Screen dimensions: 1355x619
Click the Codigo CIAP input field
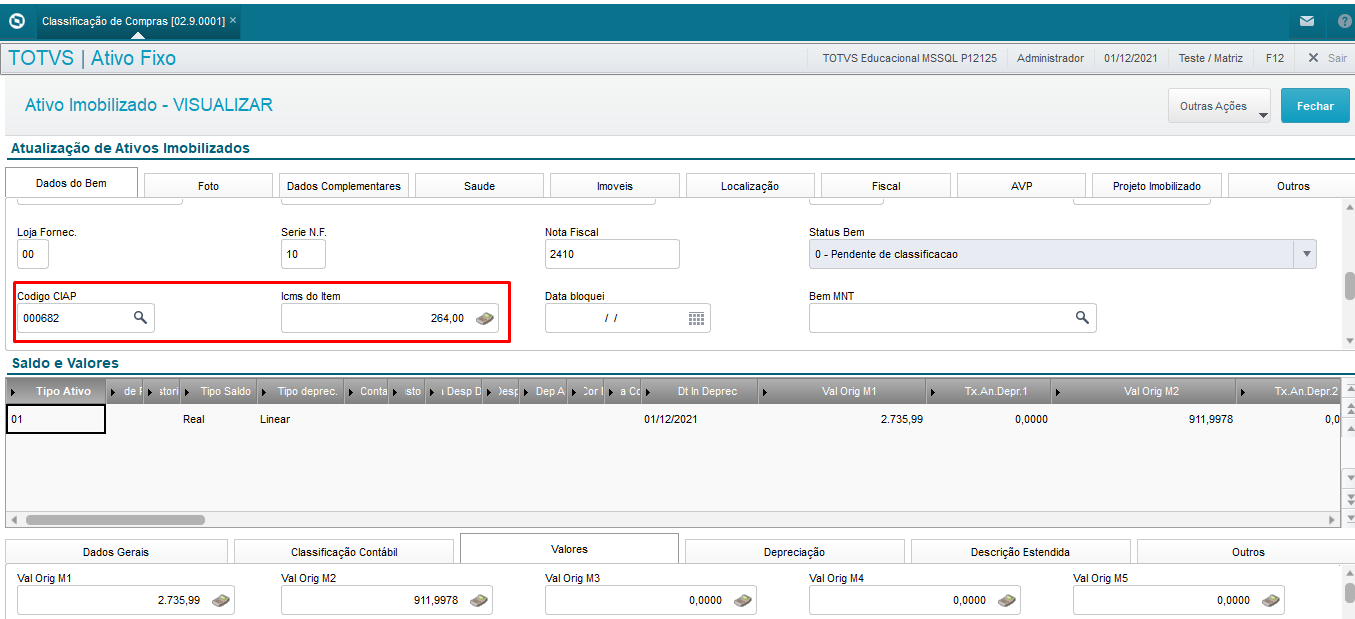(86, 318)
